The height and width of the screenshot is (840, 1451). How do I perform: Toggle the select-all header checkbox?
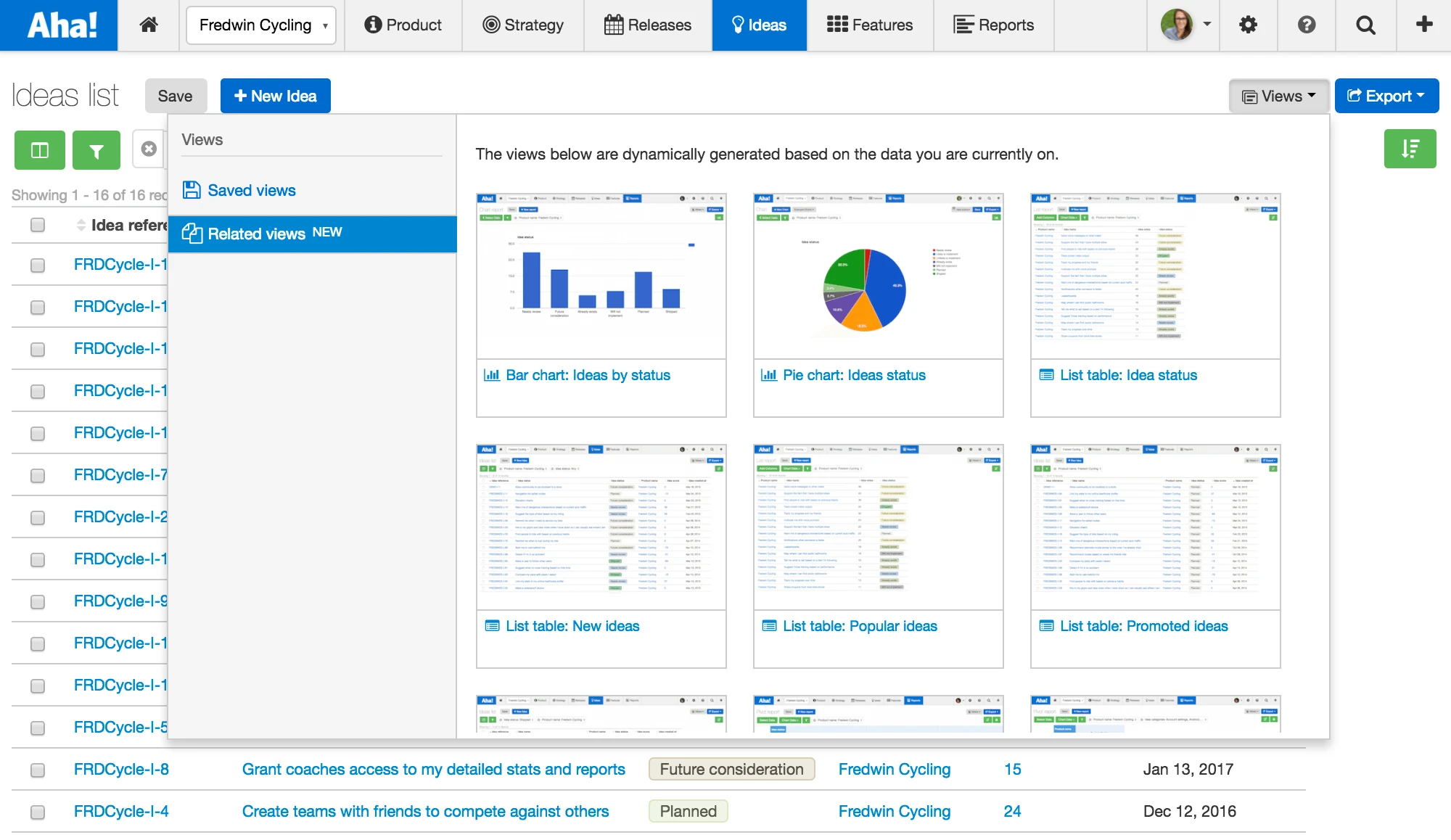pos(38,226)
